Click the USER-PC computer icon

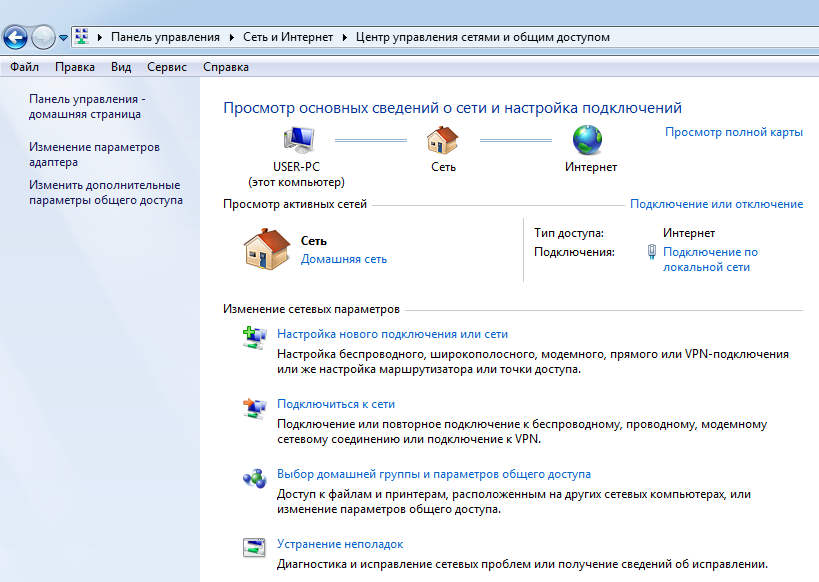pos(299,139)
